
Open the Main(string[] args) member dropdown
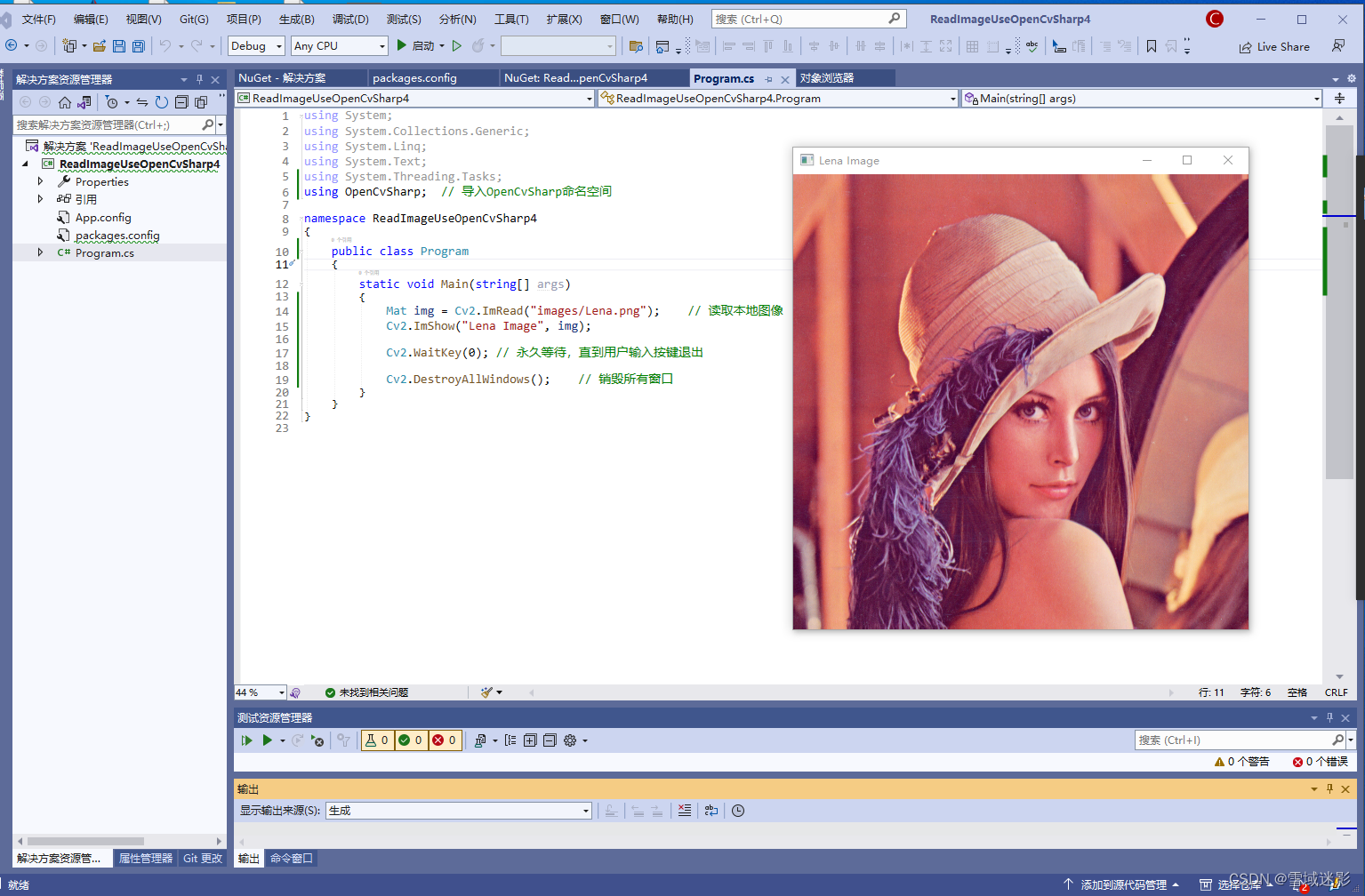(1143, 99)
